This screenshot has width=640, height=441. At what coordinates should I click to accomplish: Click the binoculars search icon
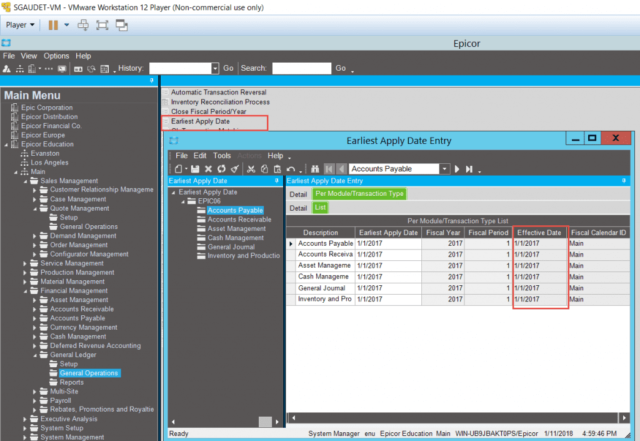pyautogui.click(x=315, y=169)
